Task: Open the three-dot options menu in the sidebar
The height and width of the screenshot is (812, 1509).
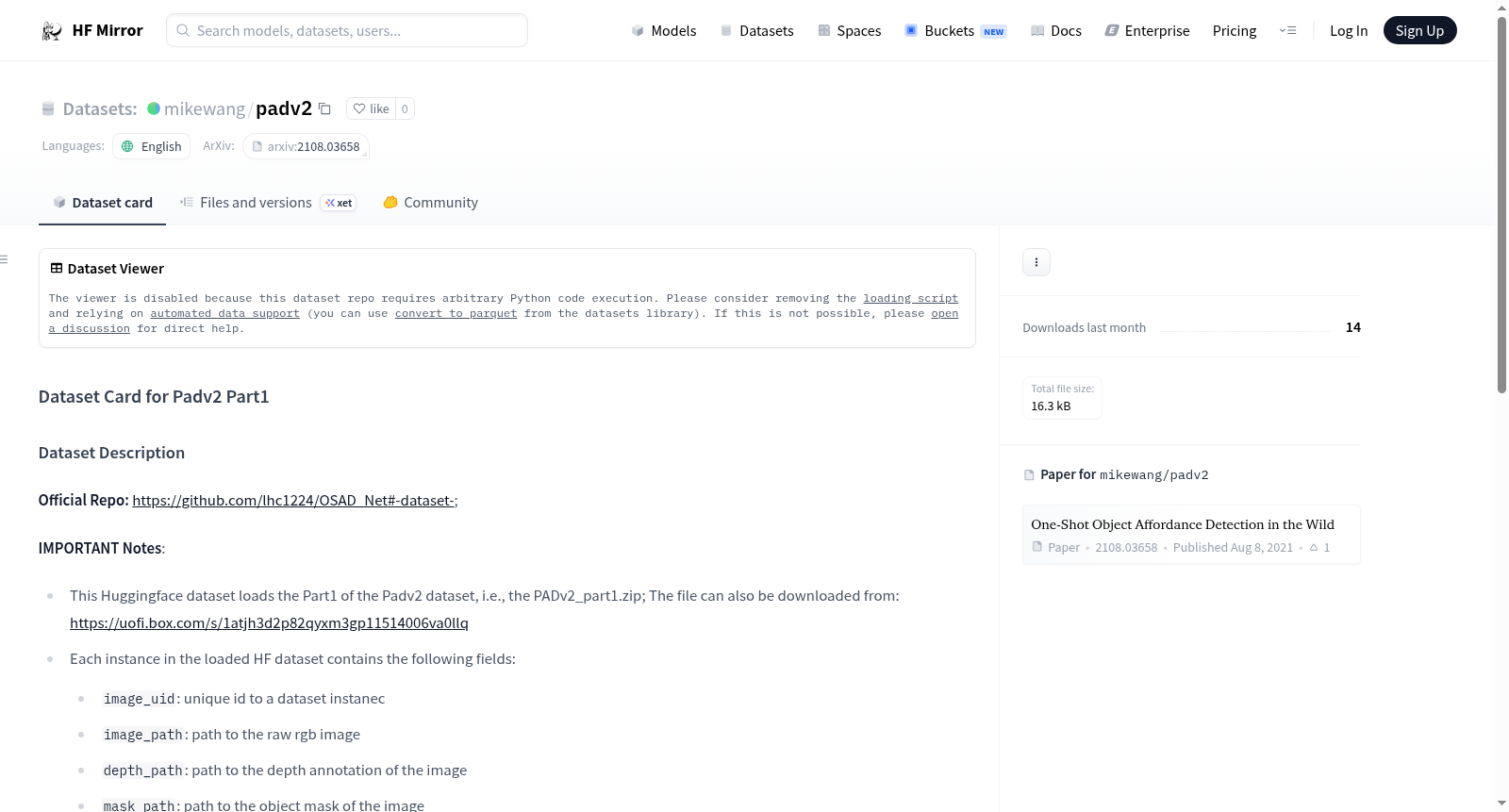Action: [x=1036, y=262]
